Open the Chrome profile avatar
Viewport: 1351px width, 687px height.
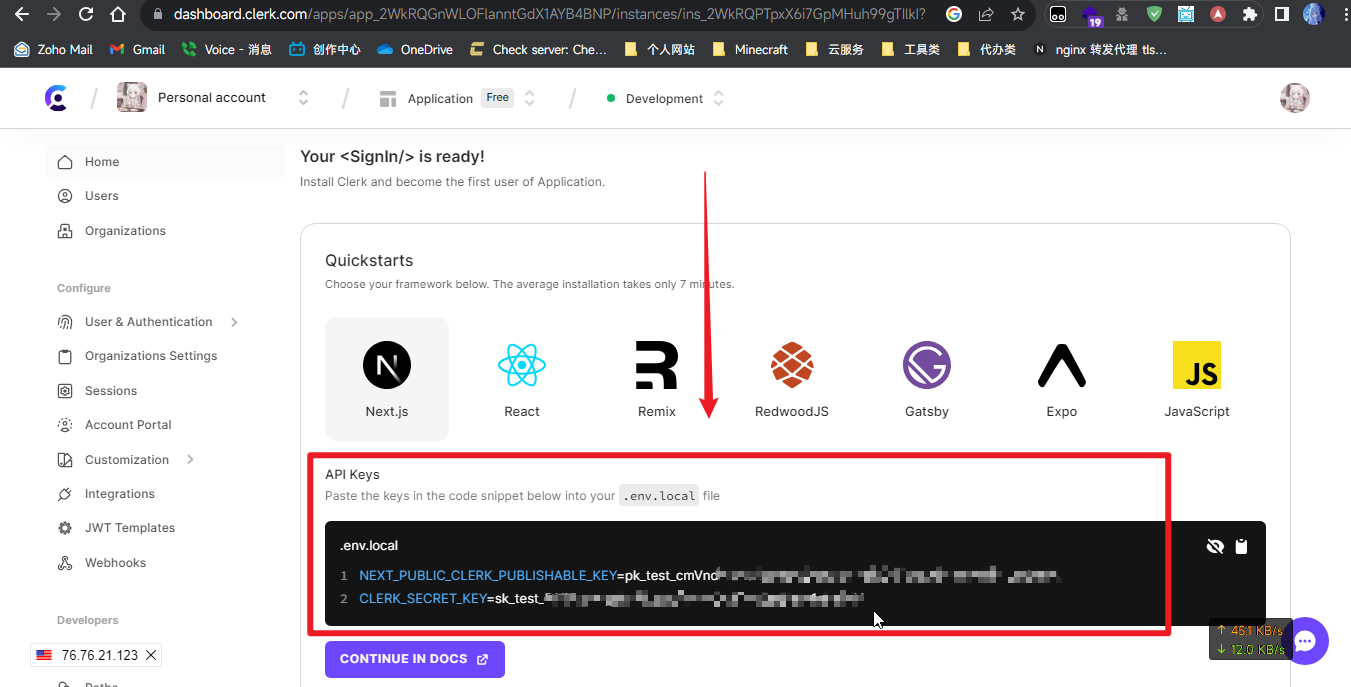[1314, 14]
